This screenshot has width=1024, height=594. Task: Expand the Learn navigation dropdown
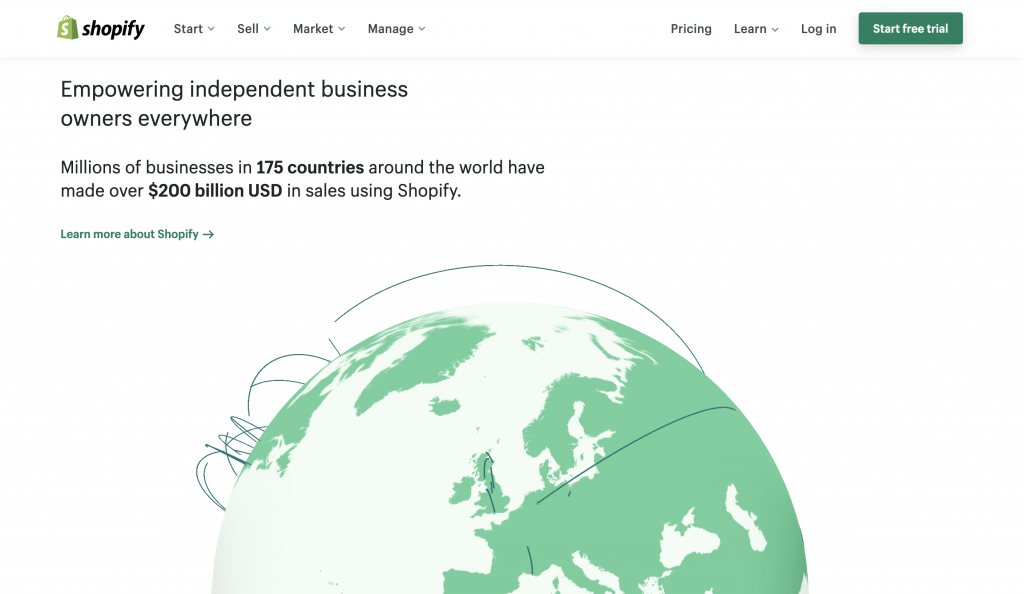click(748, 29)
